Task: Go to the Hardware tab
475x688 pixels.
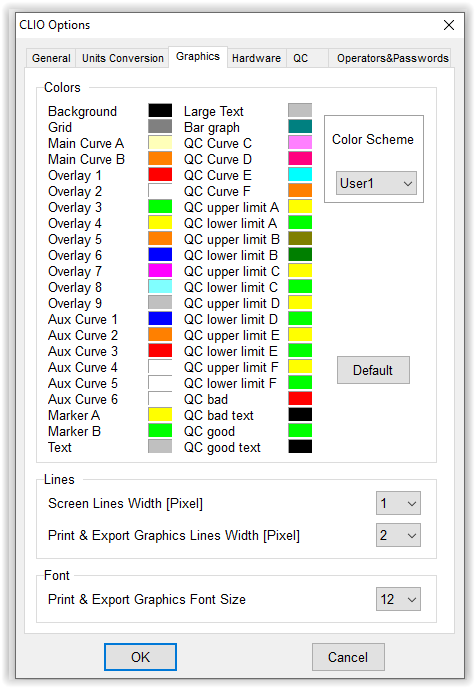Action: [257, 58]
